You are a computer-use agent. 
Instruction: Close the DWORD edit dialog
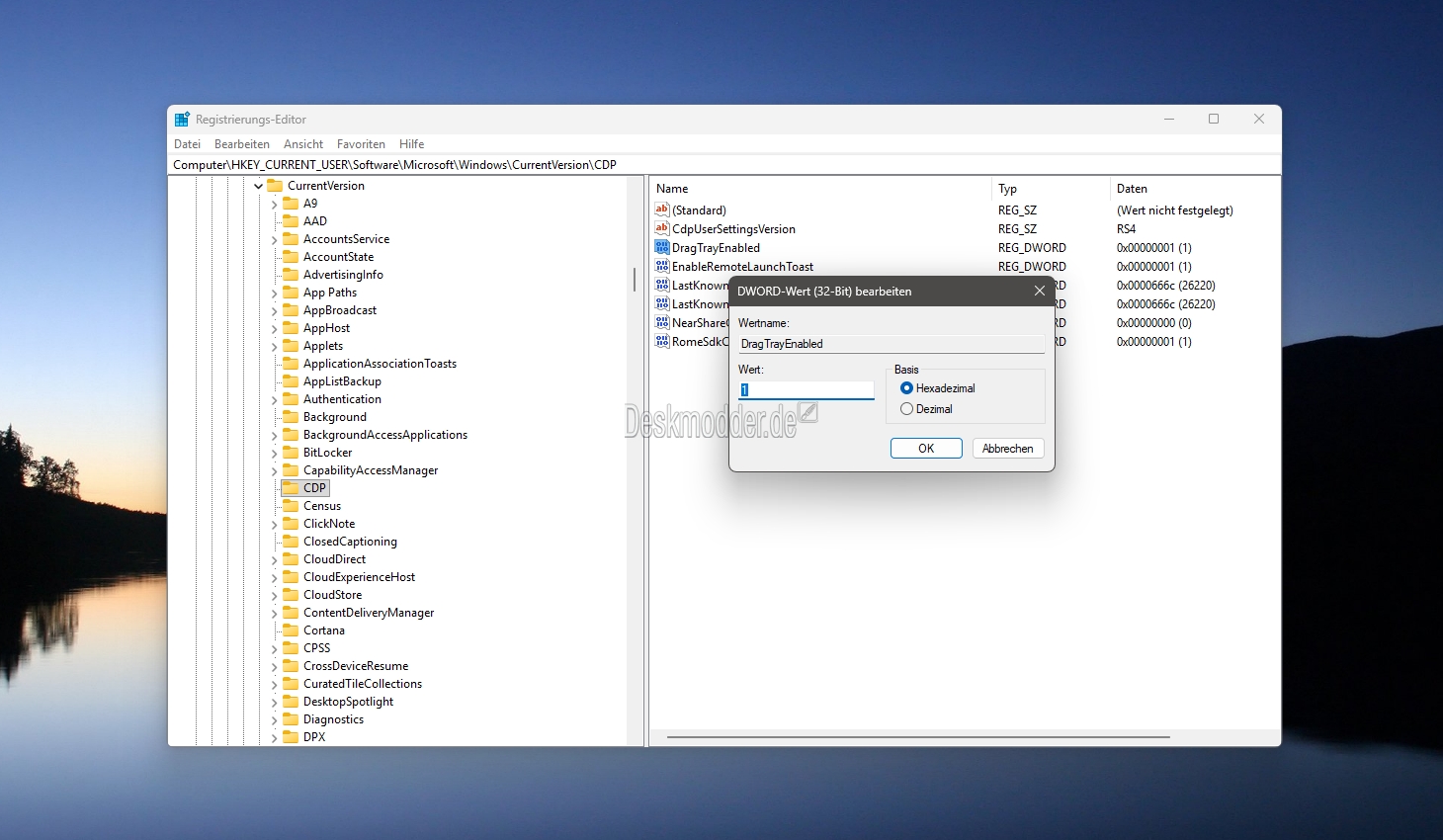point(1039,292)
